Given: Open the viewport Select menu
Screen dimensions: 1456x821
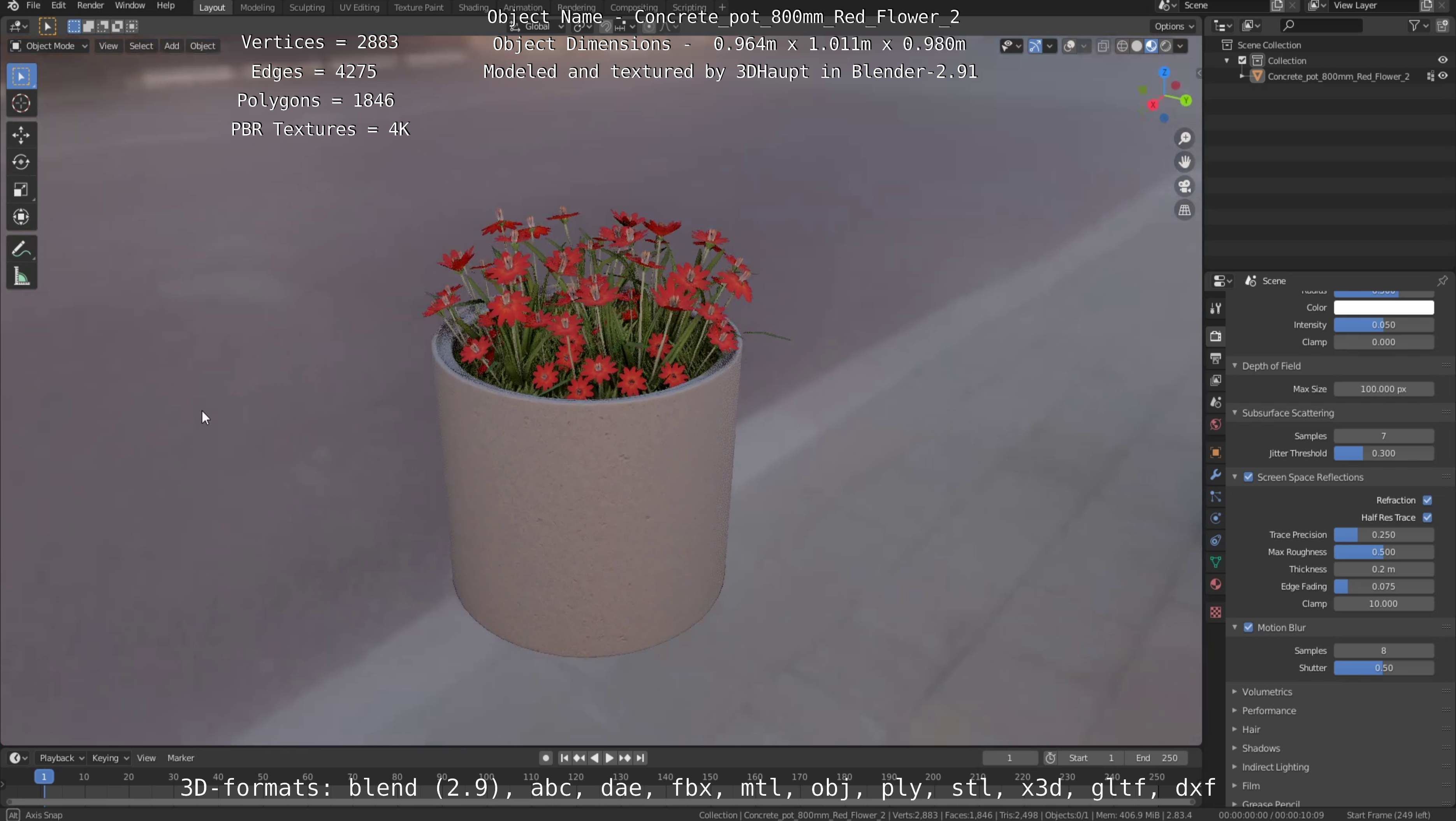Looking at the screenshot, I should pos(141,46).
